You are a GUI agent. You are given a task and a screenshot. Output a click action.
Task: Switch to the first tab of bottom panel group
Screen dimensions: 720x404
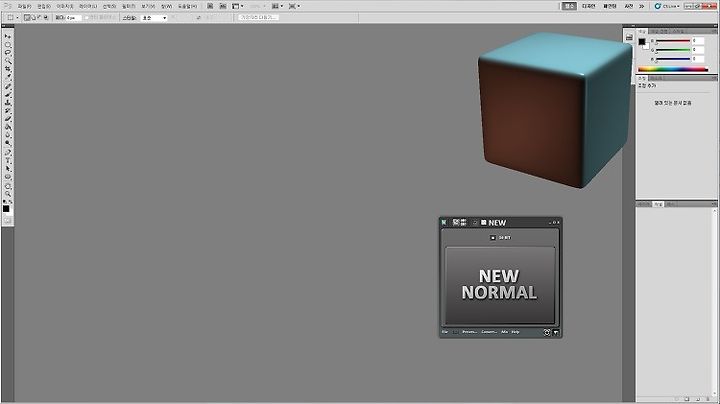[644, 204]
